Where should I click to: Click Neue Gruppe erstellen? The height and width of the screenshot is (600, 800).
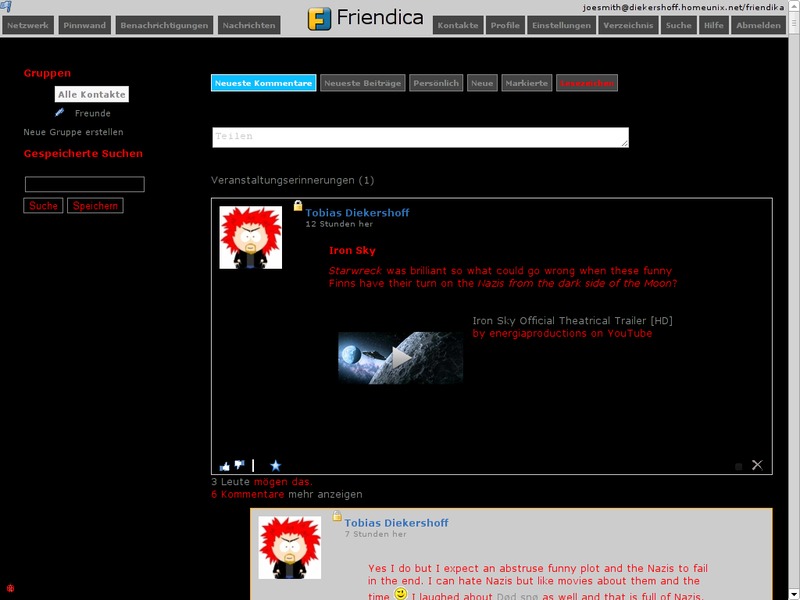(73, 132)
